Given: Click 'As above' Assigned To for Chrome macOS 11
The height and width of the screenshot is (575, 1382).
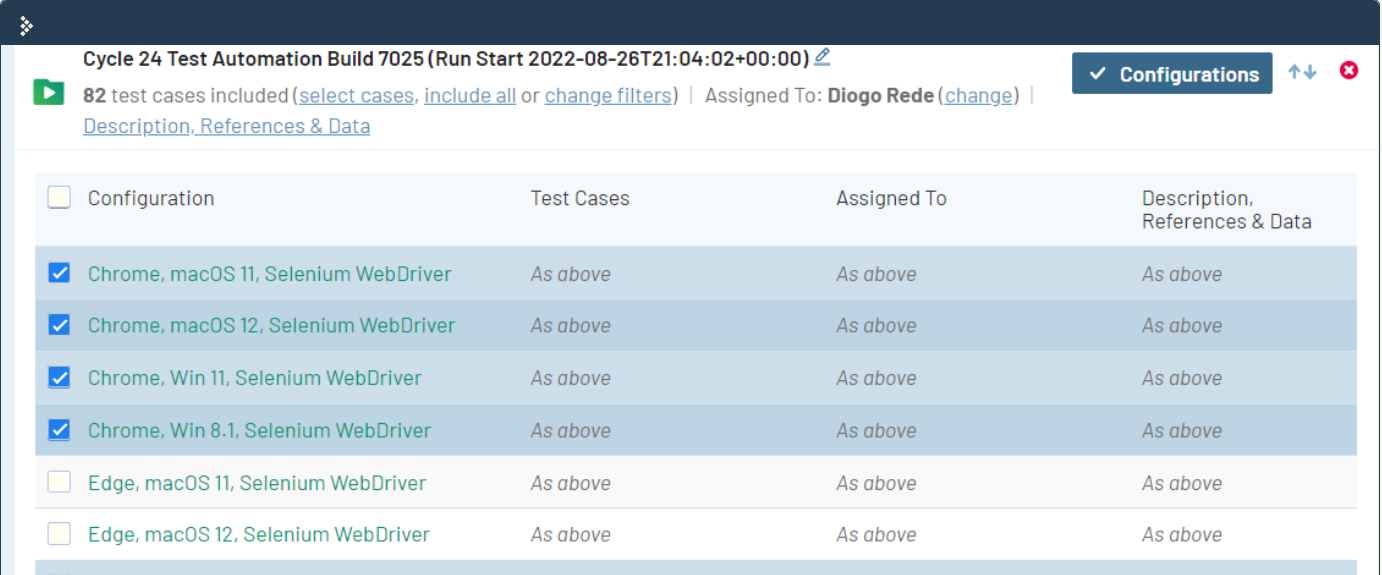Looking at the screenshot, I should (876, 274).
